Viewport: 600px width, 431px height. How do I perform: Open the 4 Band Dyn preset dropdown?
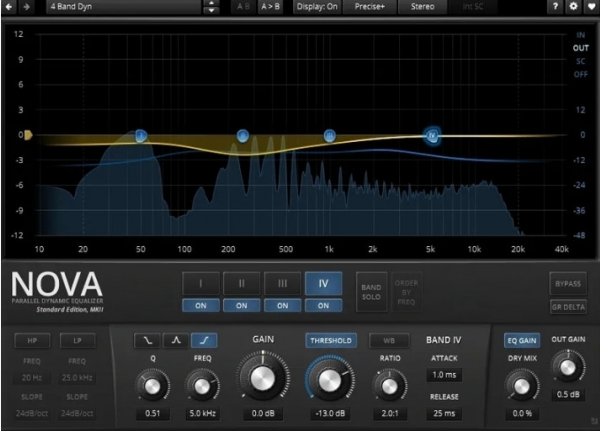point(123,7)
